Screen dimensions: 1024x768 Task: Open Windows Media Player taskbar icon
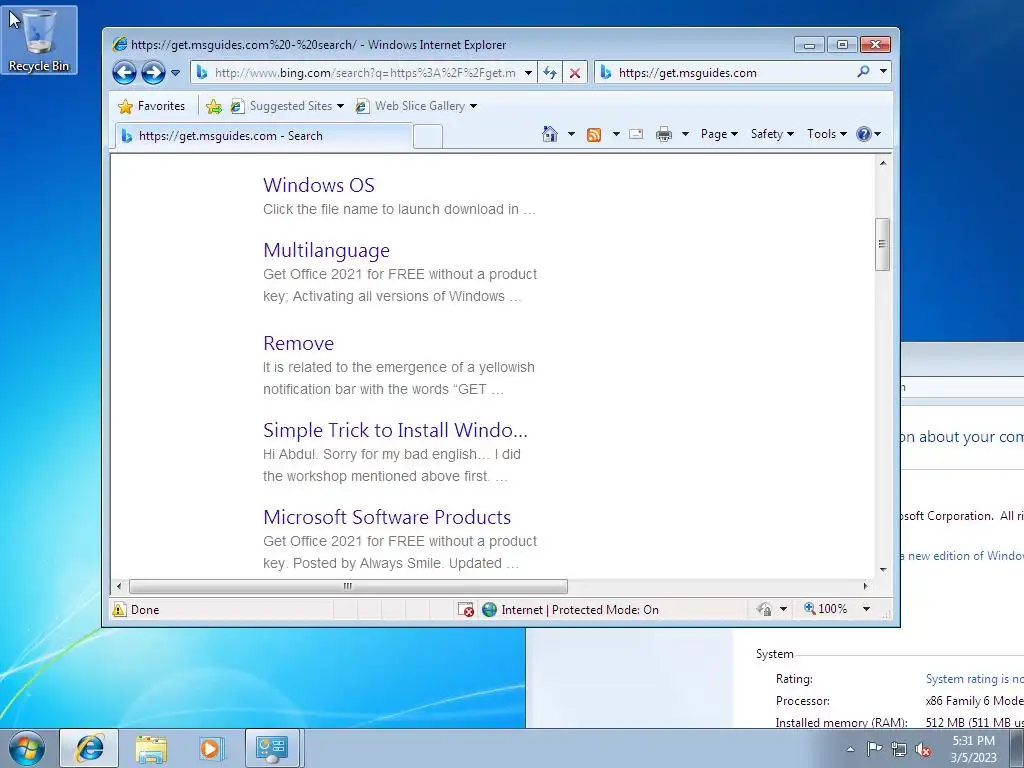[212, 748]
